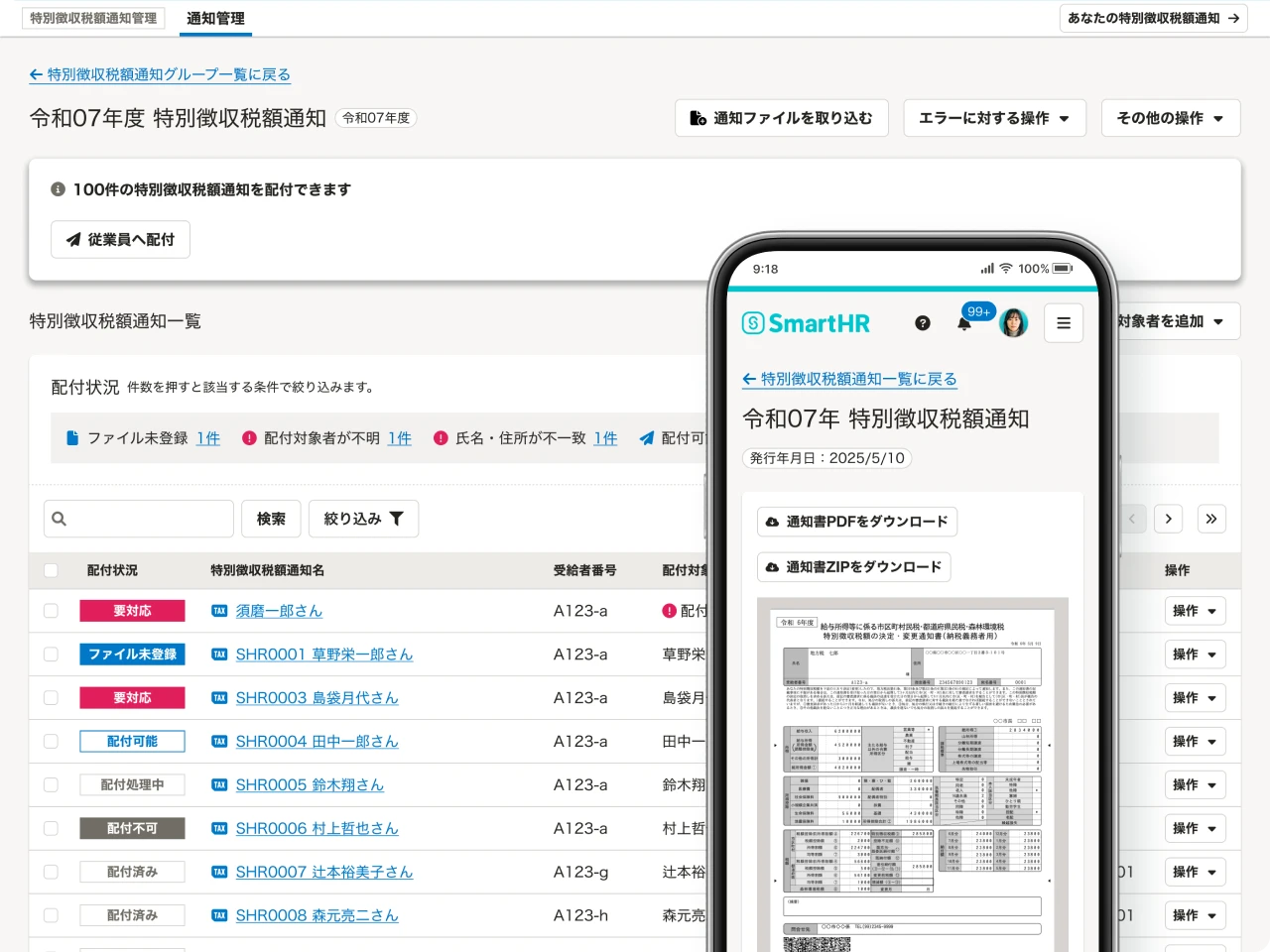Check the box for SHR0004 田中一郎さん

pyautogui.click(x=51, y=742)
